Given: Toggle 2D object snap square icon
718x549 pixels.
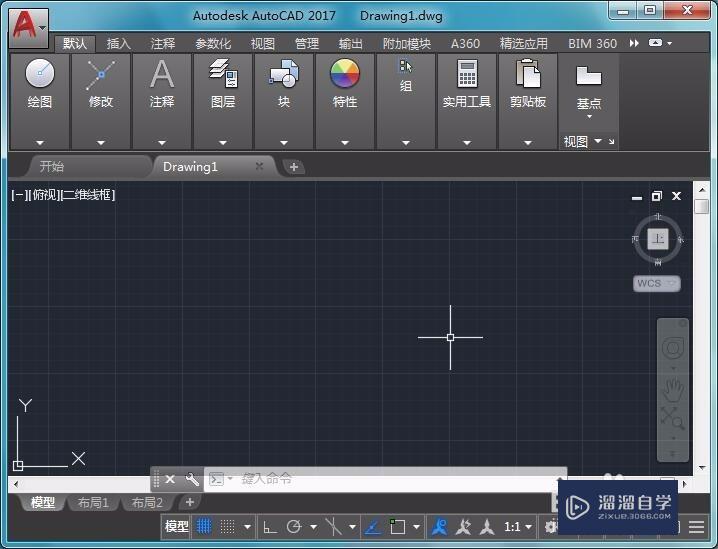Looking at the screenshot, I should coord(397,527).
